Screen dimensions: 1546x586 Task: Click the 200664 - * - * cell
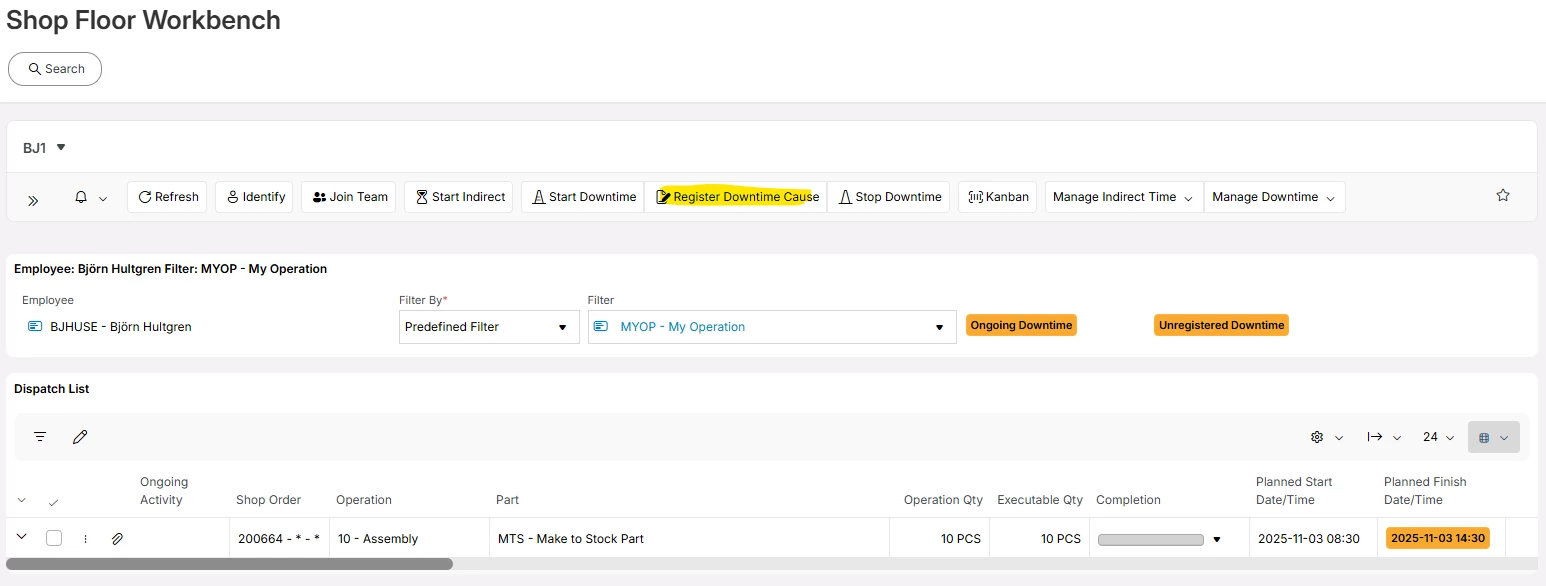tap(279, 538)
